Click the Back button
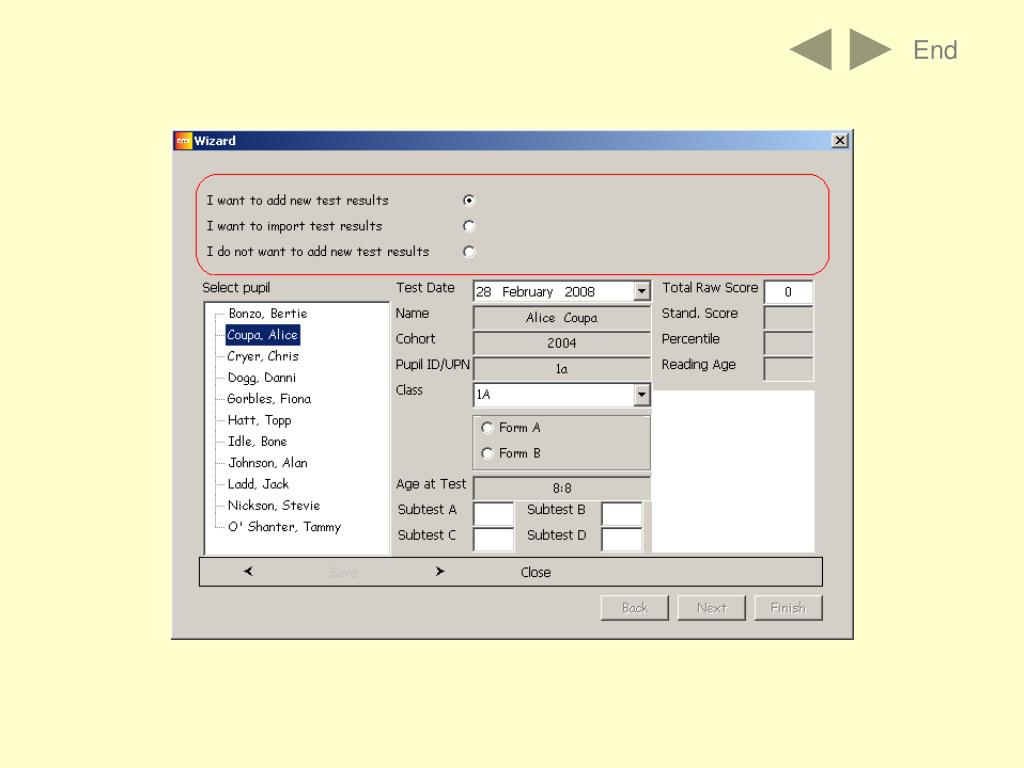 (635, 608)
